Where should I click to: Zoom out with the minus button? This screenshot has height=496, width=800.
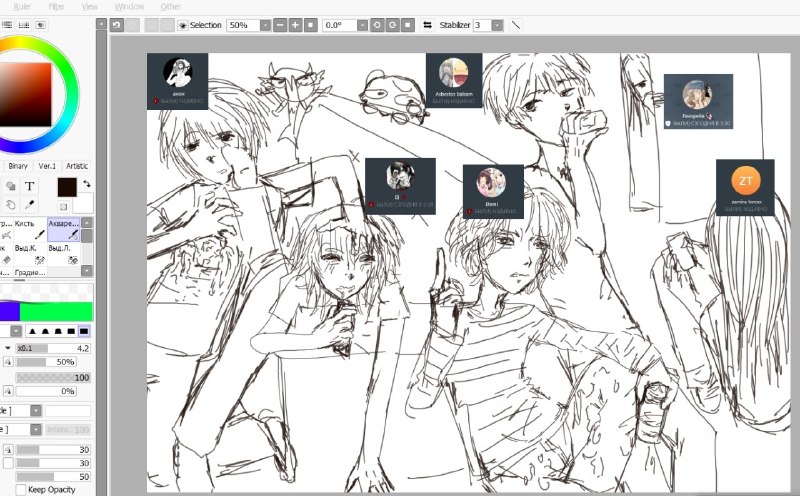(280, 25)
